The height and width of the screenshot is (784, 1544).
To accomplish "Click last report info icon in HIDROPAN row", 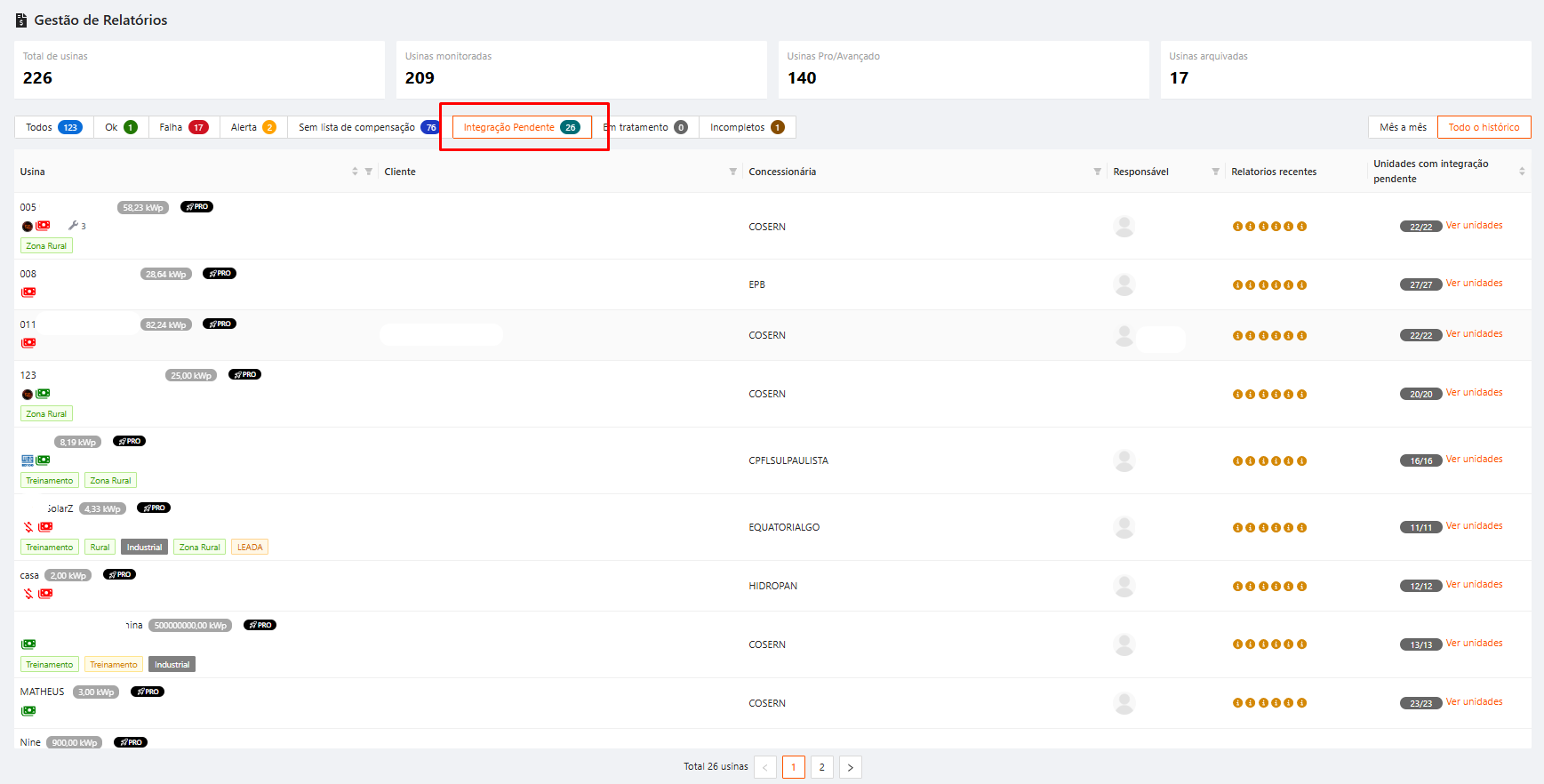I will (x=1301, y=587).
